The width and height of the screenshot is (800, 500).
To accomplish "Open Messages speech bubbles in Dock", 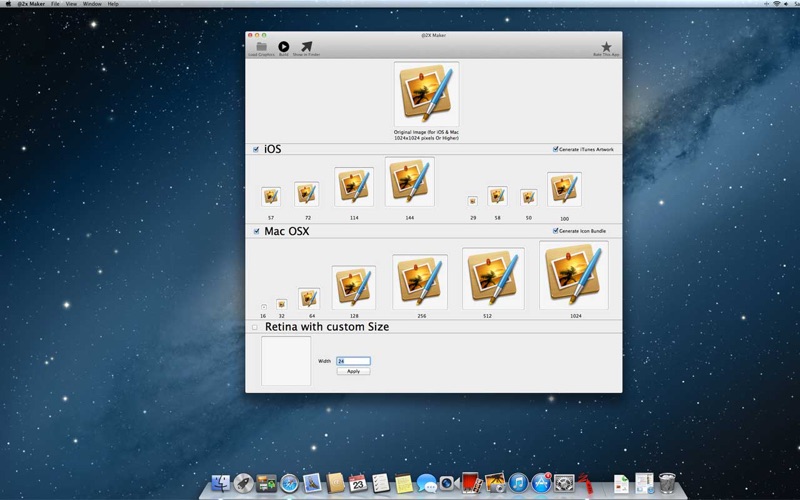I will coord(426,483).
